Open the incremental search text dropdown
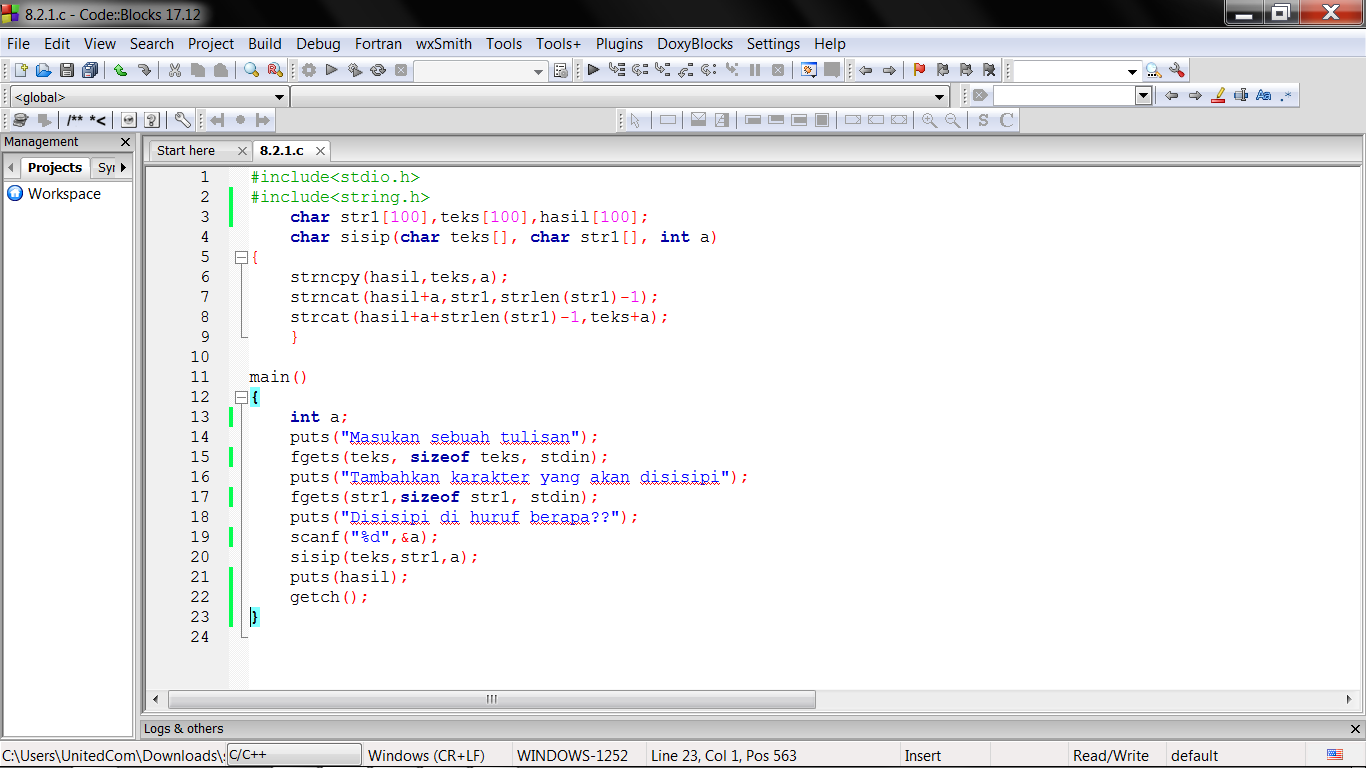 tap(1143, 95)
